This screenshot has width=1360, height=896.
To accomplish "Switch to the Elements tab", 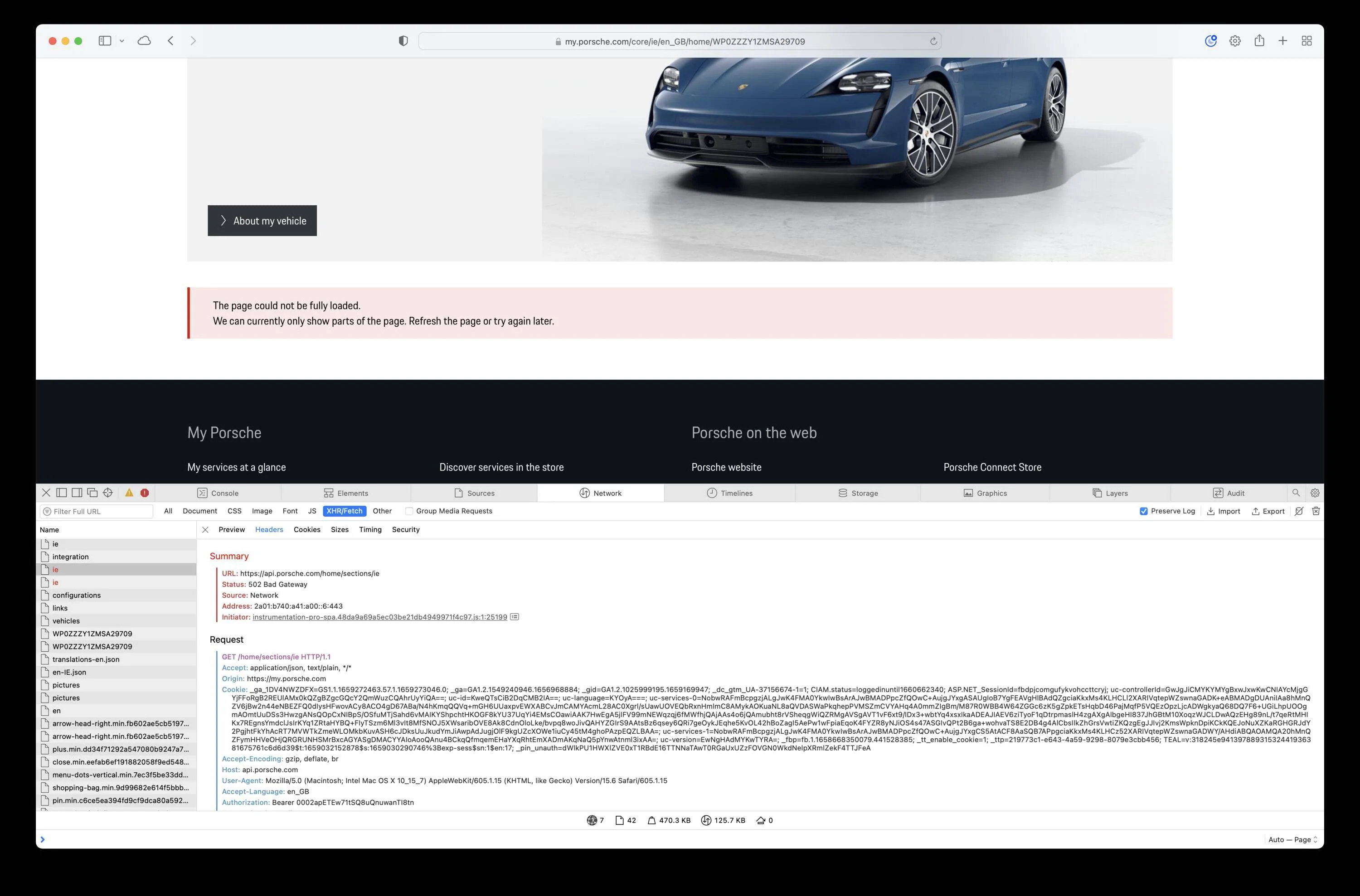I will point(346,493).
